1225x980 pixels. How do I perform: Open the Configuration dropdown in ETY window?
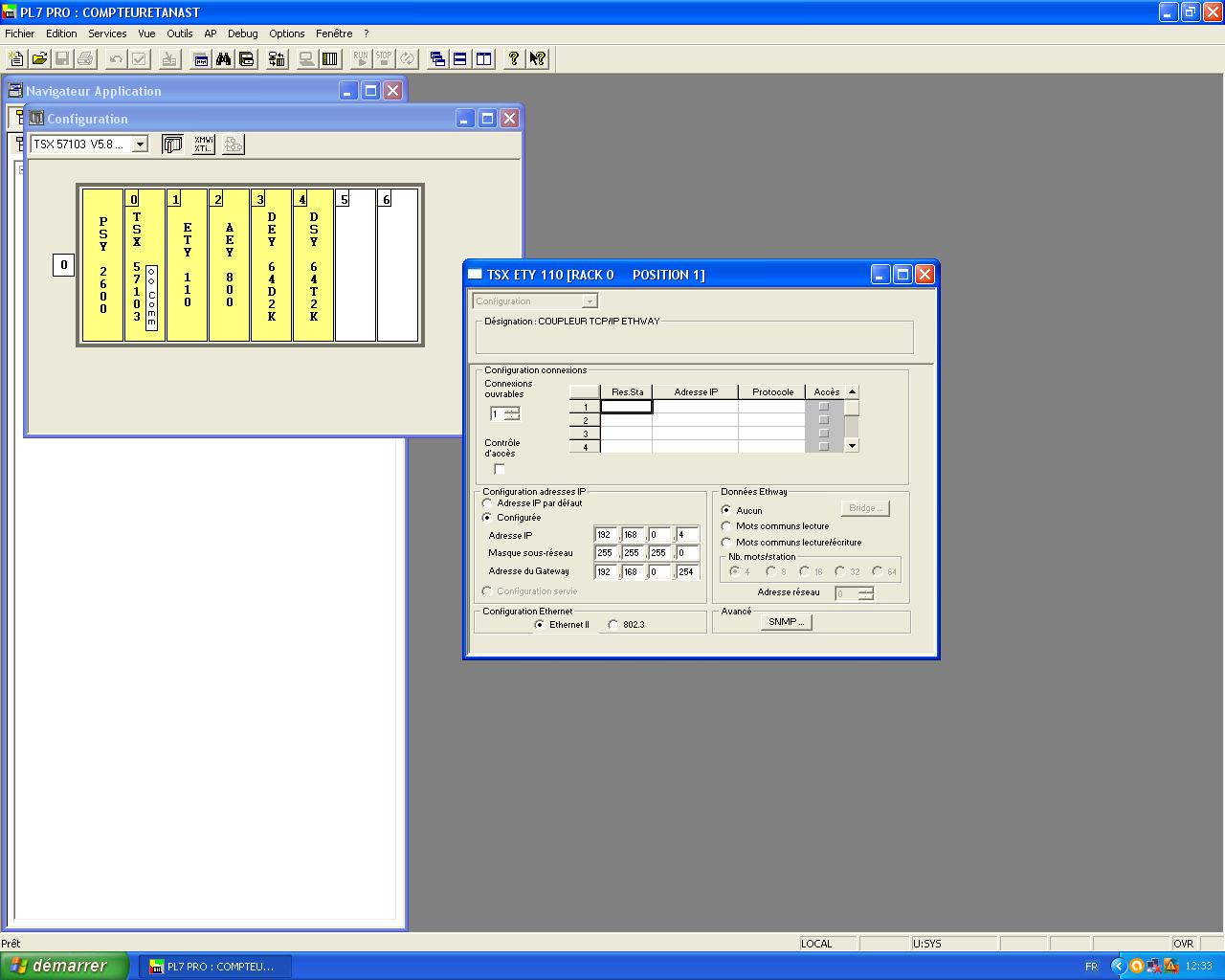click(590, 301)
